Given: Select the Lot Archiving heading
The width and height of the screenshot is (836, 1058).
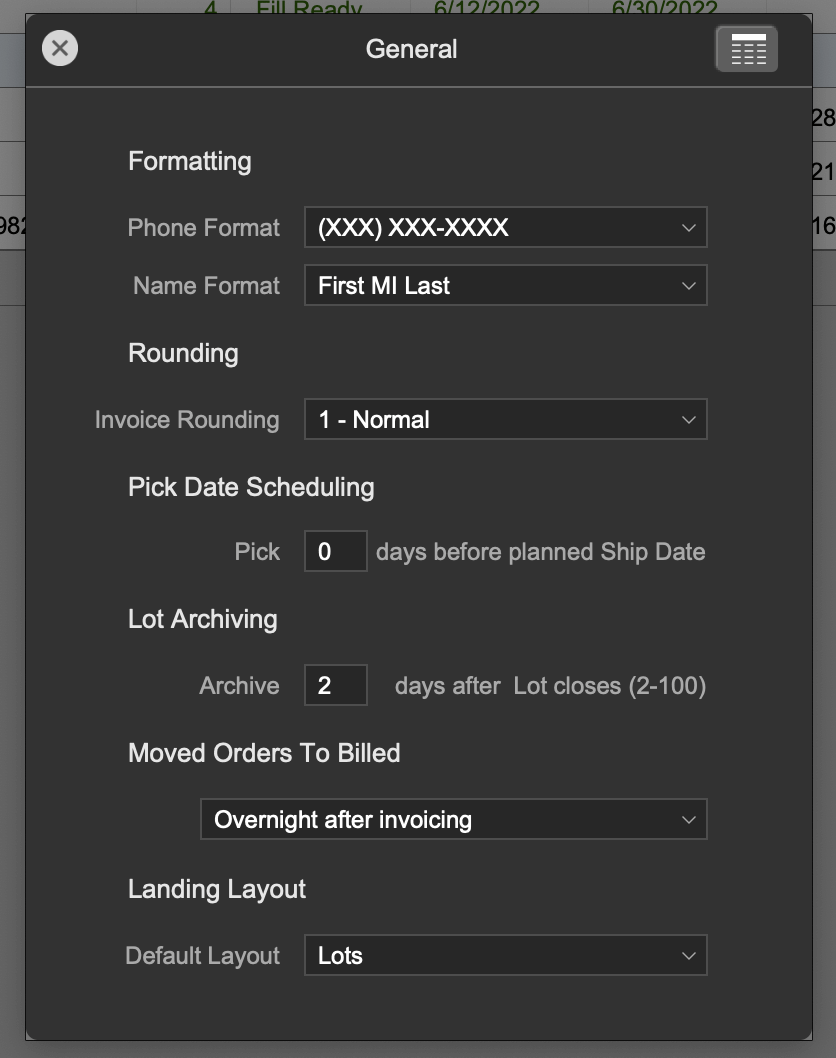Looking at the screenshot, I should 202,620.
